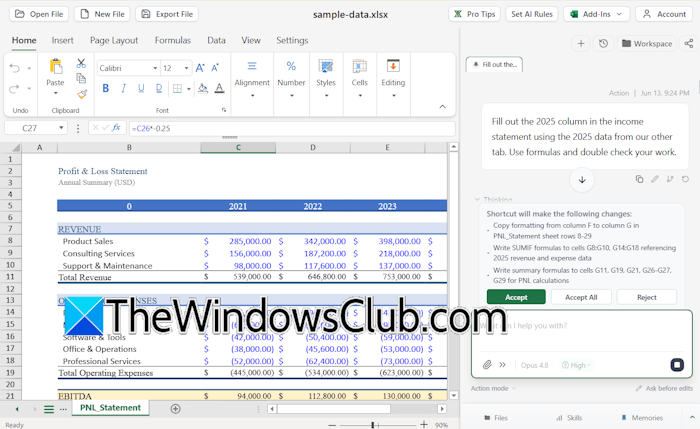
Task: Click the New File button
Action: pos(102,14)
